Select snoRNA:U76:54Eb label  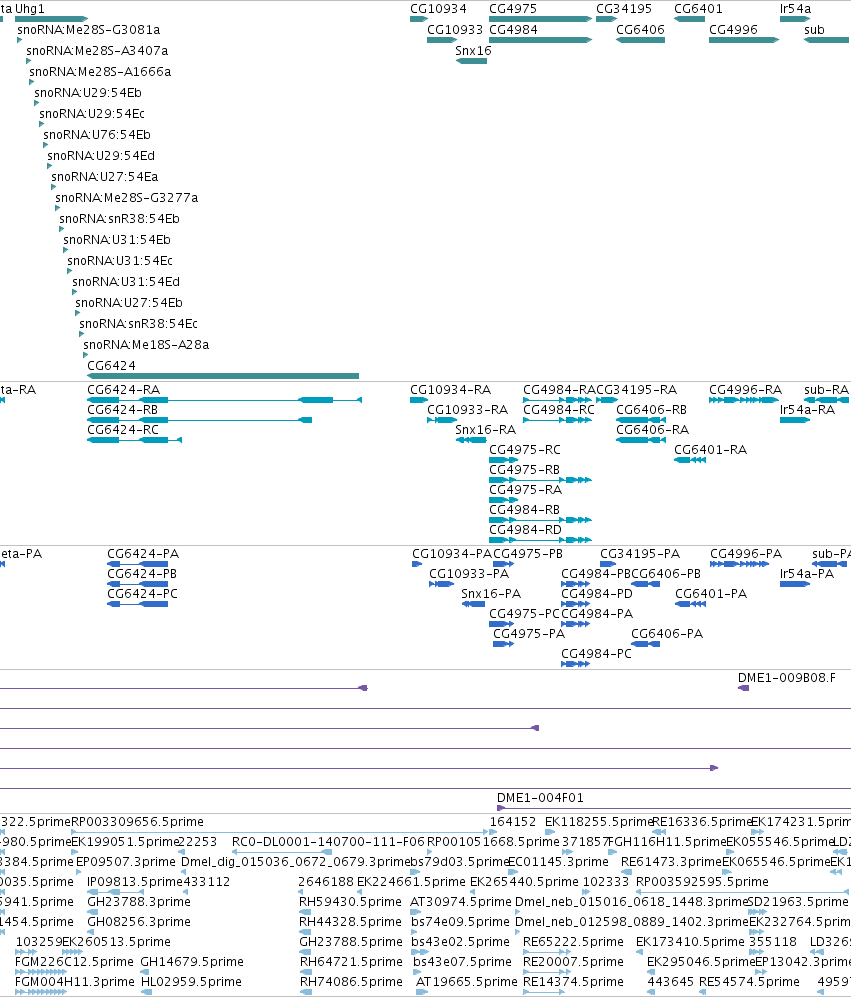click(97, 135)
